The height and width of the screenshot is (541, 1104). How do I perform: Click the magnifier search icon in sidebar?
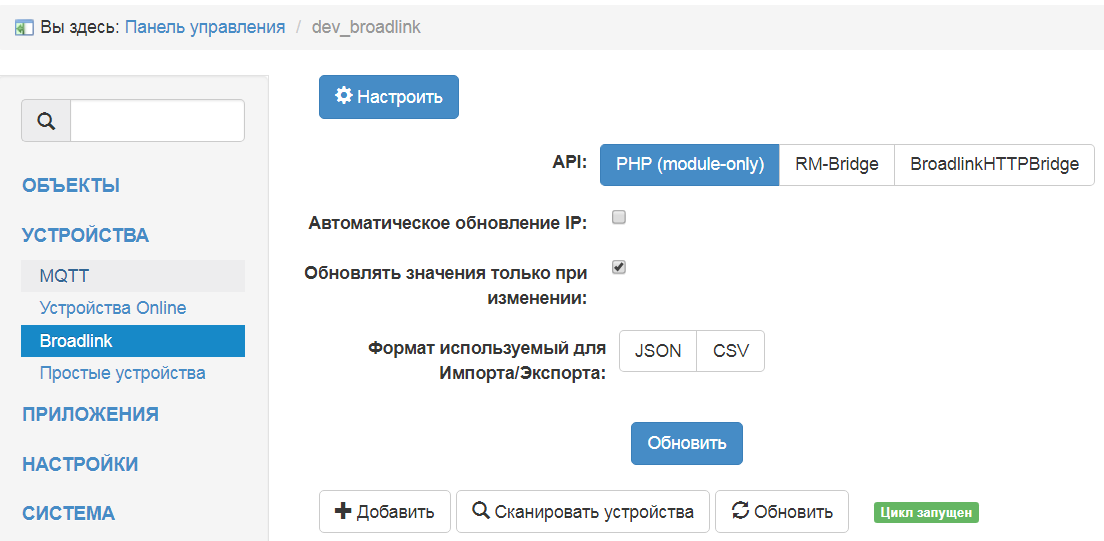pyautogui.click(x=46, y=121)
